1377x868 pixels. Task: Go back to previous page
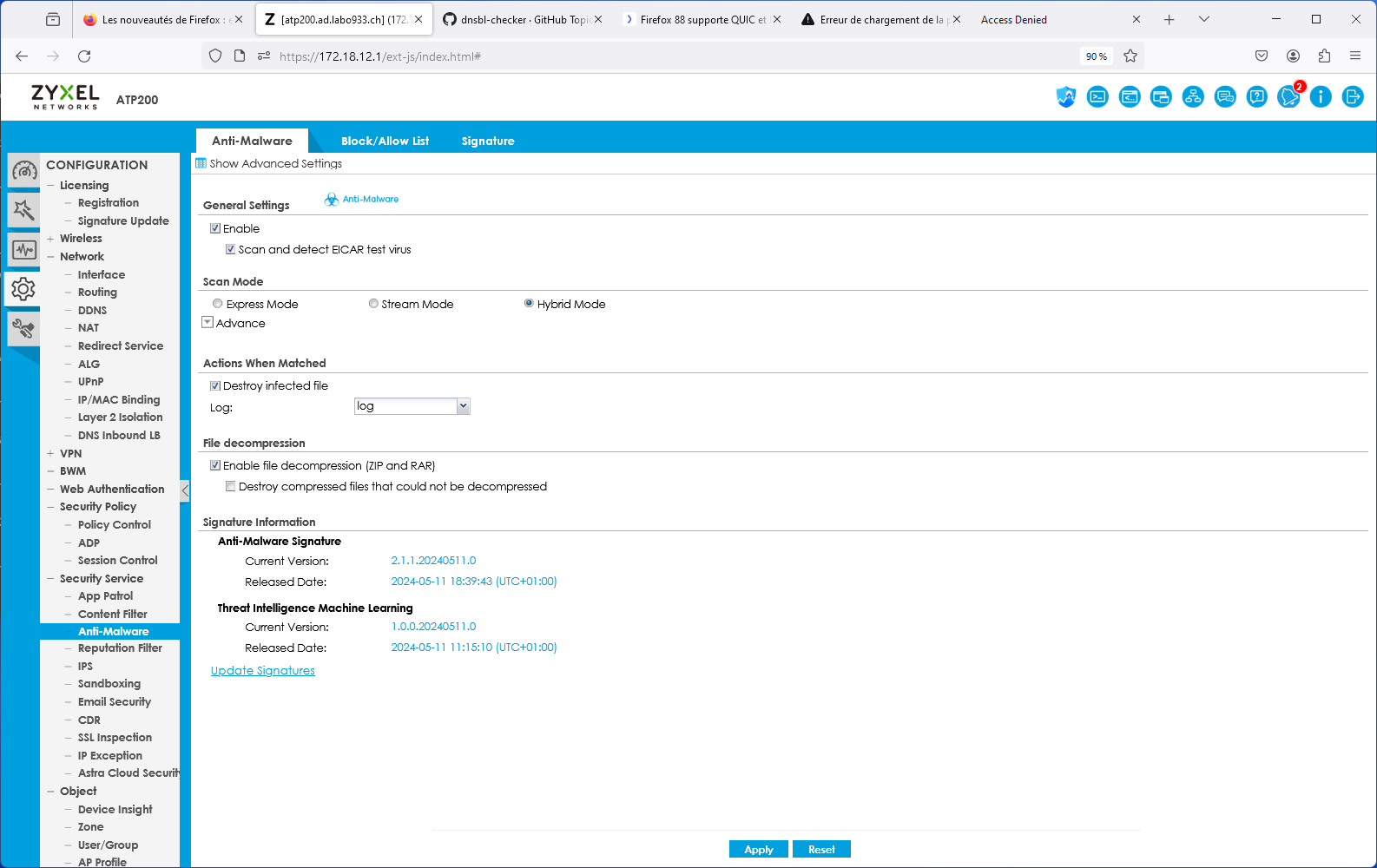point(22,56)
